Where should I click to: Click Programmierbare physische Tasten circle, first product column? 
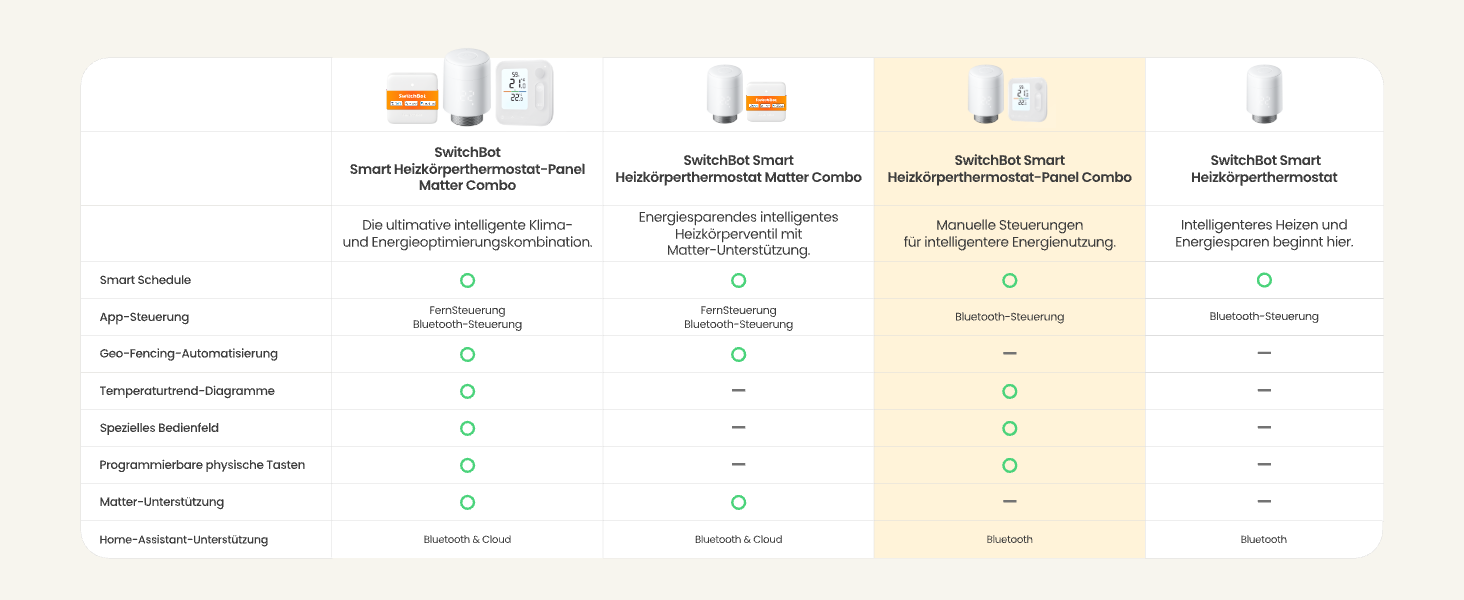pos(467,465)
